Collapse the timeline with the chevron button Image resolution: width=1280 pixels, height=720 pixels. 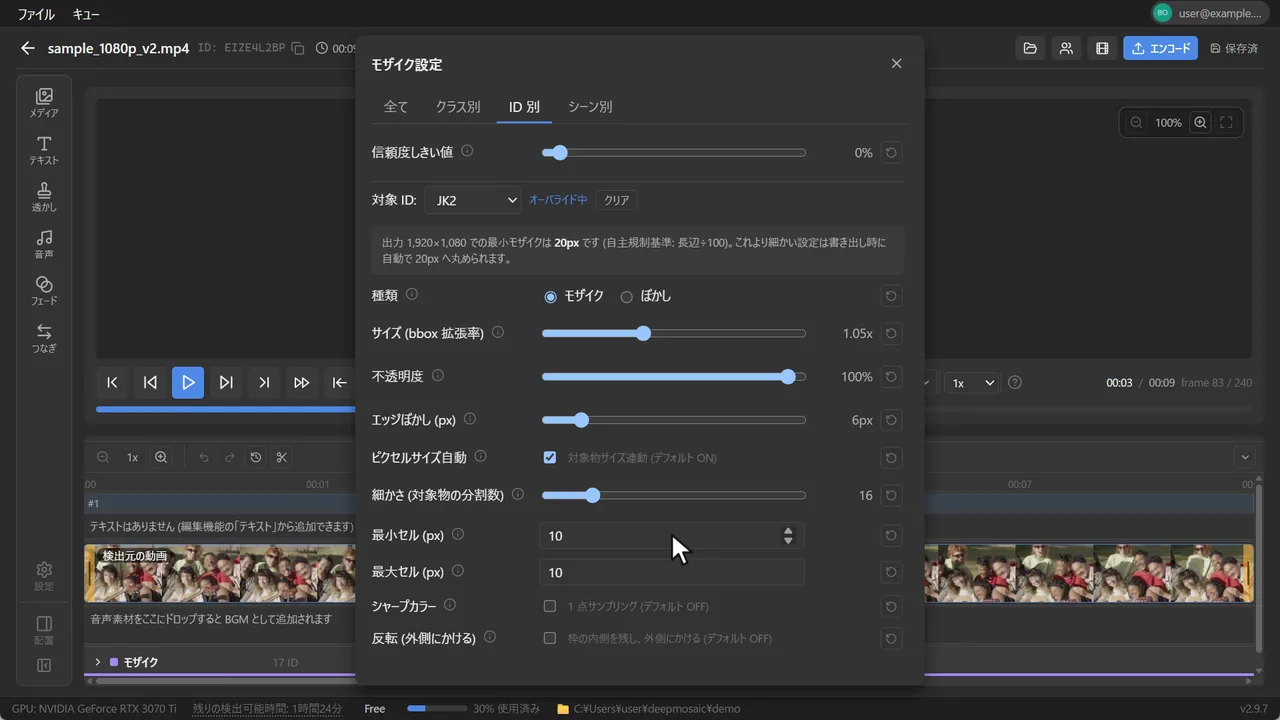tap(1245, 457)
